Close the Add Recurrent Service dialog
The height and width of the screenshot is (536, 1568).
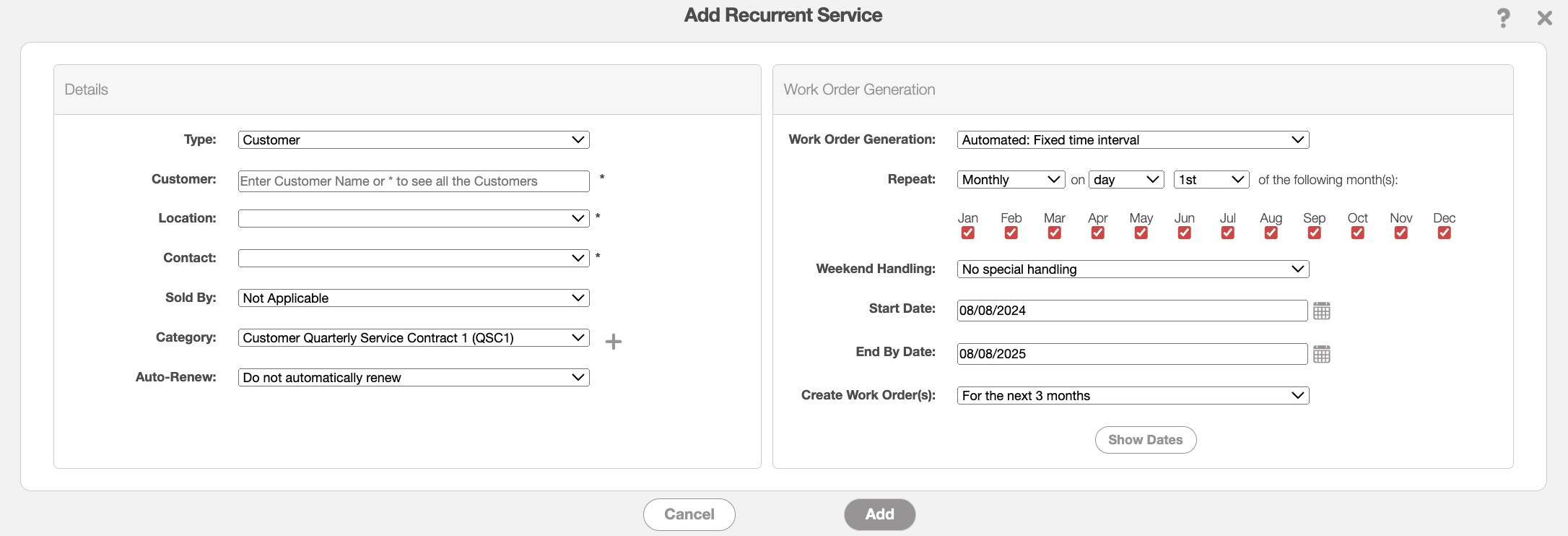(x=1544, y=18)
